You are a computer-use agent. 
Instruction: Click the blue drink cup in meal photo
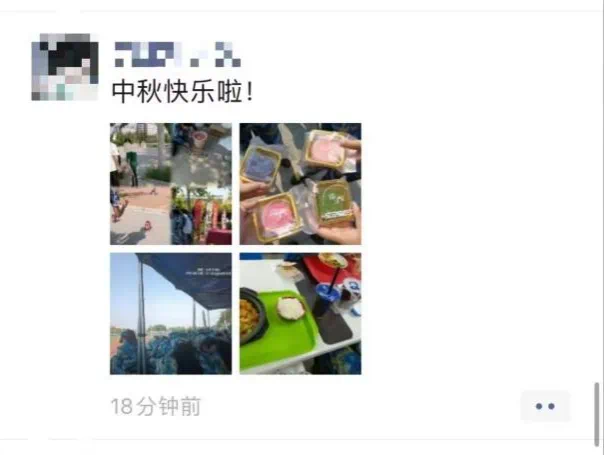click(x=327, y=299)
